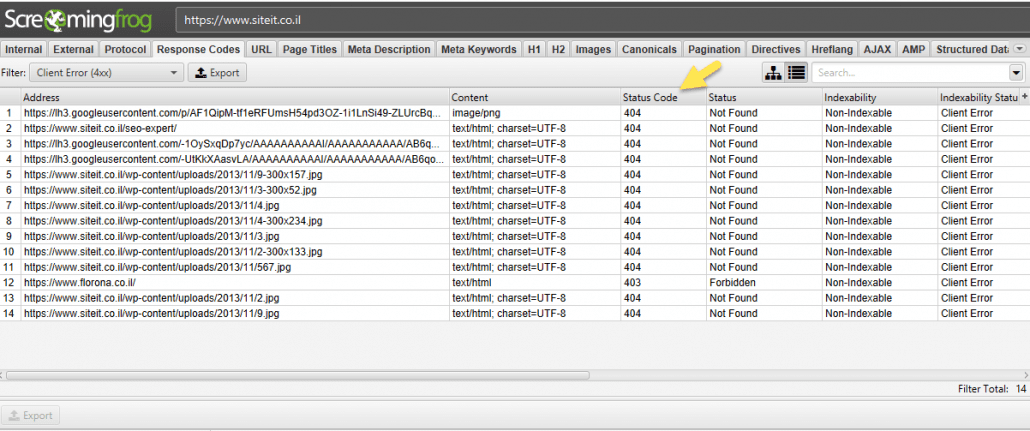Viewport: 1030px width, 431px height.
Task: Select the googleusercontent AF1QipM URL in row 1
Action: point(235,113)
